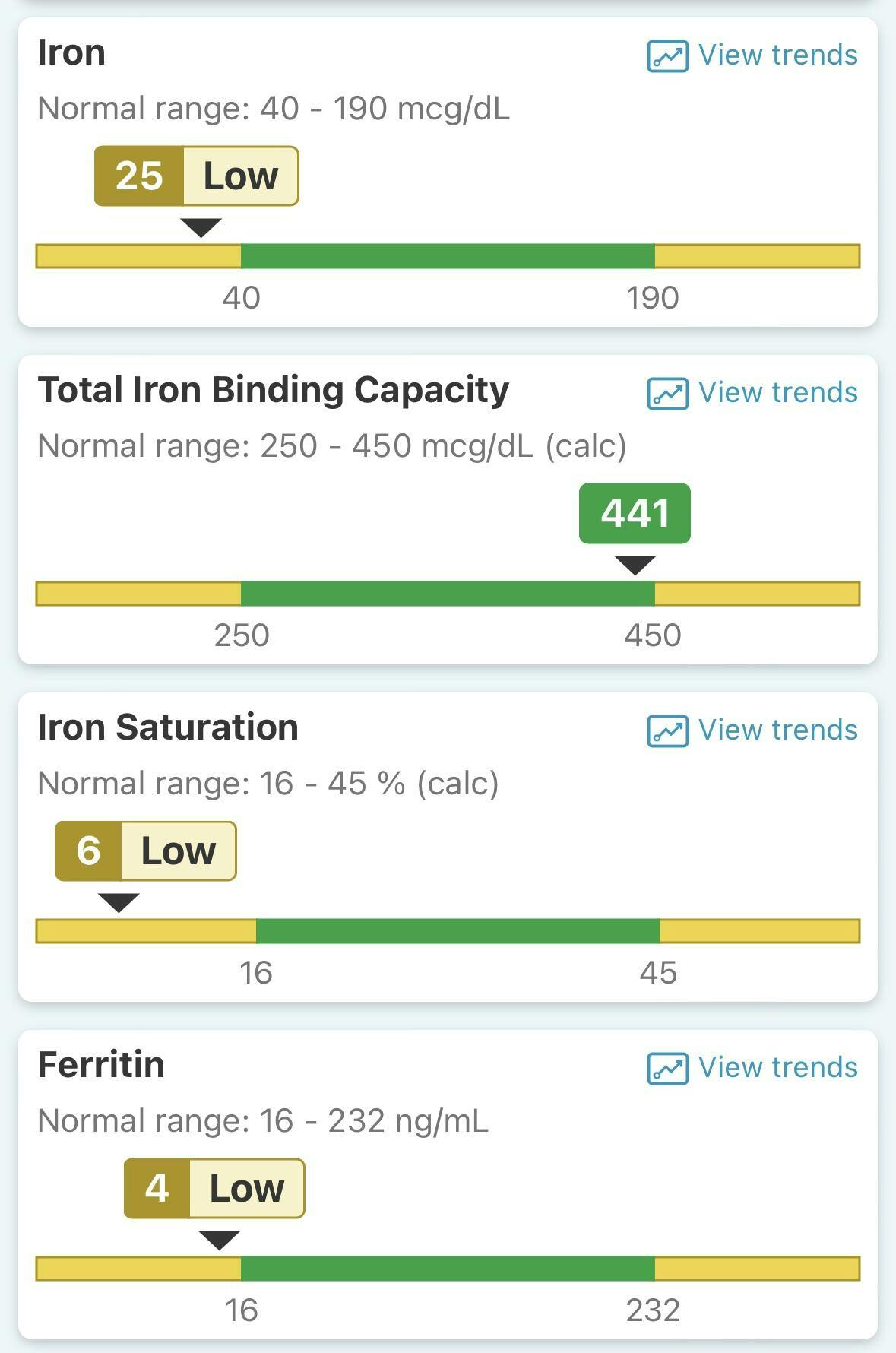Click the trend chart icon for Iron Saturation
Image resolution: width=896 pixels, height=1353 pixels.
(667, 731)
